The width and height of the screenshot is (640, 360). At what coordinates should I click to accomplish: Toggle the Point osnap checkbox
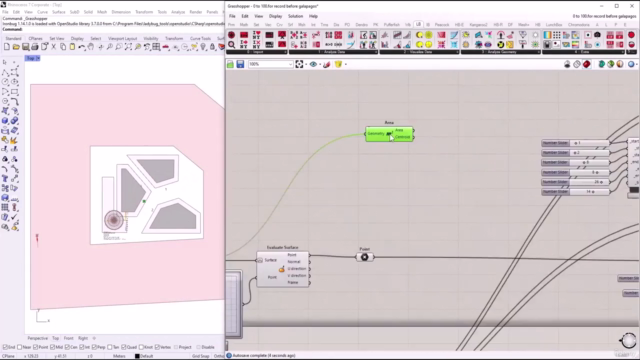coord(36,347)
